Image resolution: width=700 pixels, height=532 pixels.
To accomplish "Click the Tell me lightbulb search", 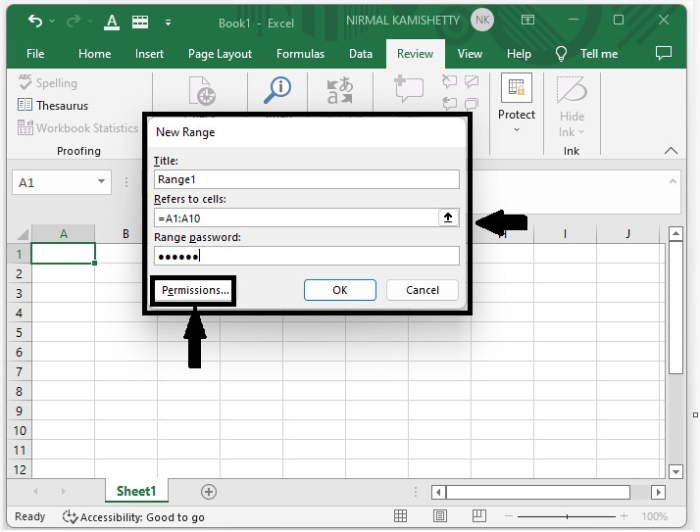I will [586, 54].
